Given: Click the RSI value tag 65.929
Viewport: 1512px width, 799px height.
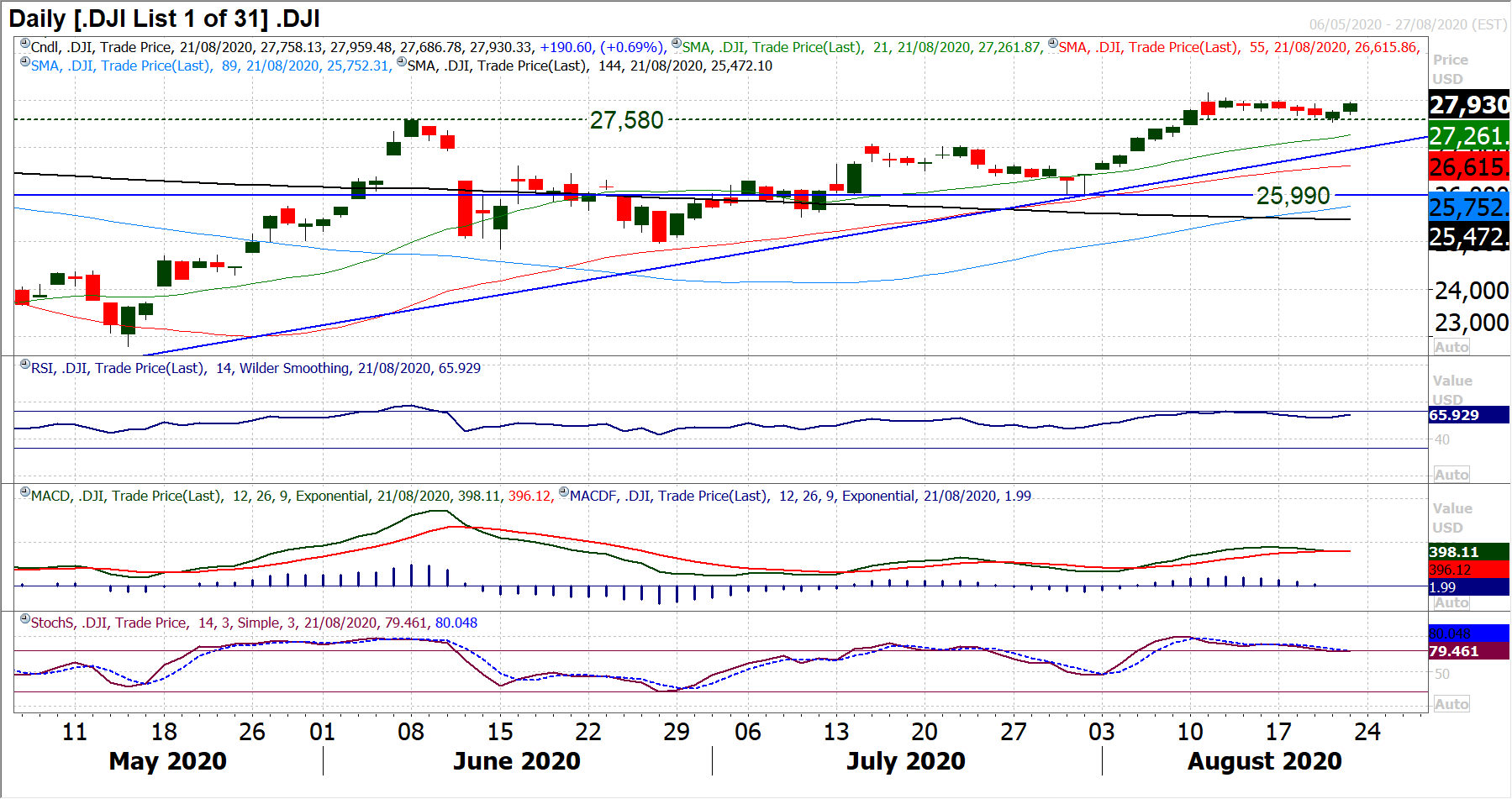Looking at the screenshot, I should click(1469, 415).
